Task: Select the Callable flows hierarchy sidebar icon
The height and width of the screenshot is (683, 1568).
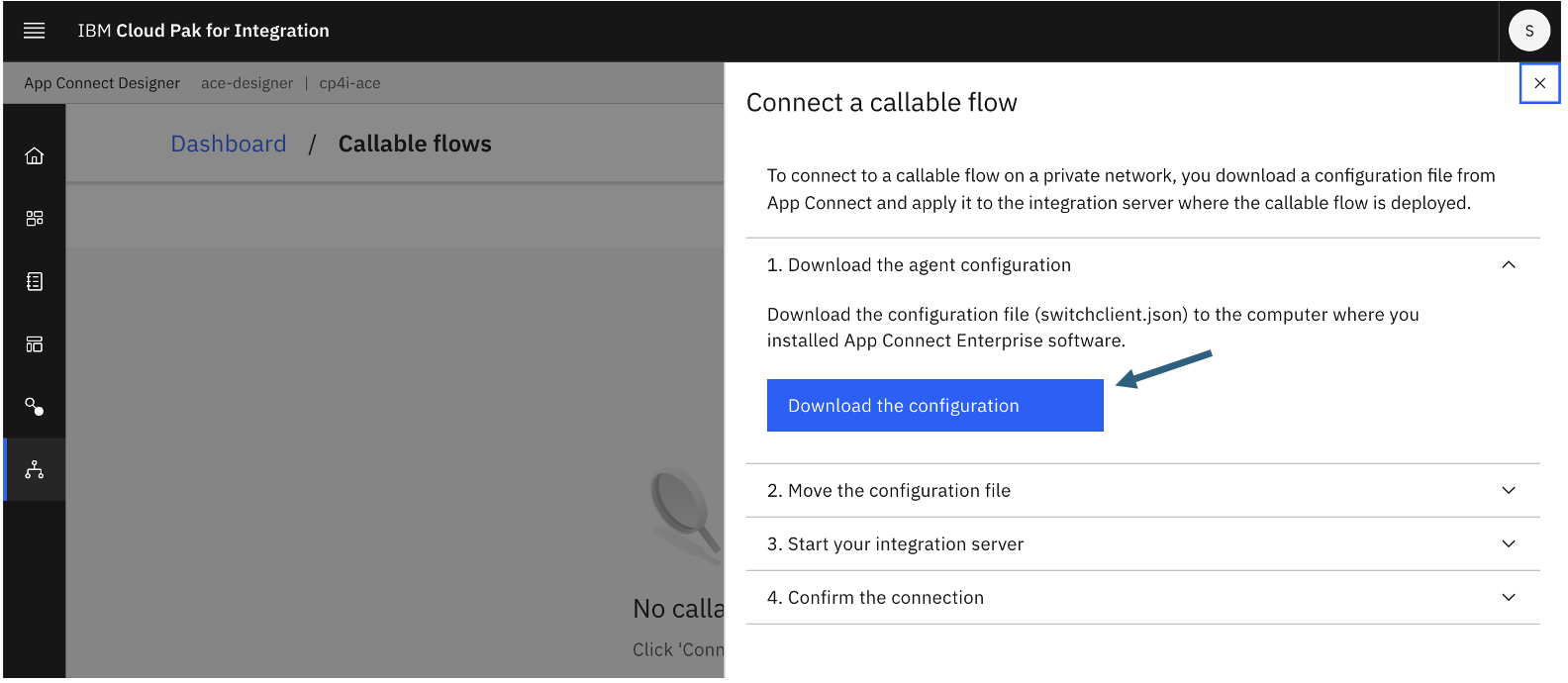Action: click(x=35, y=470)
